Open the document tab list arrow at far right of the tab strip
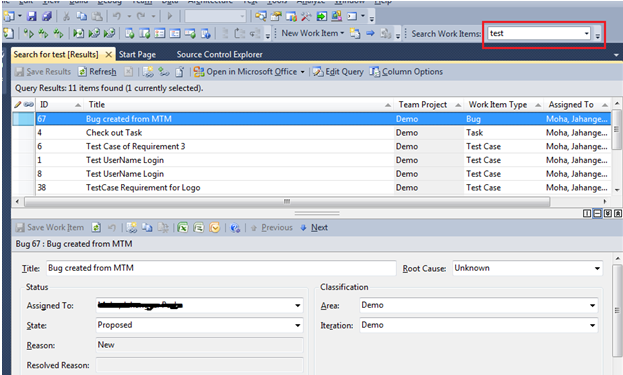This screenshot has height=375, width=623. pyautogui.click(x=616, y=55)
